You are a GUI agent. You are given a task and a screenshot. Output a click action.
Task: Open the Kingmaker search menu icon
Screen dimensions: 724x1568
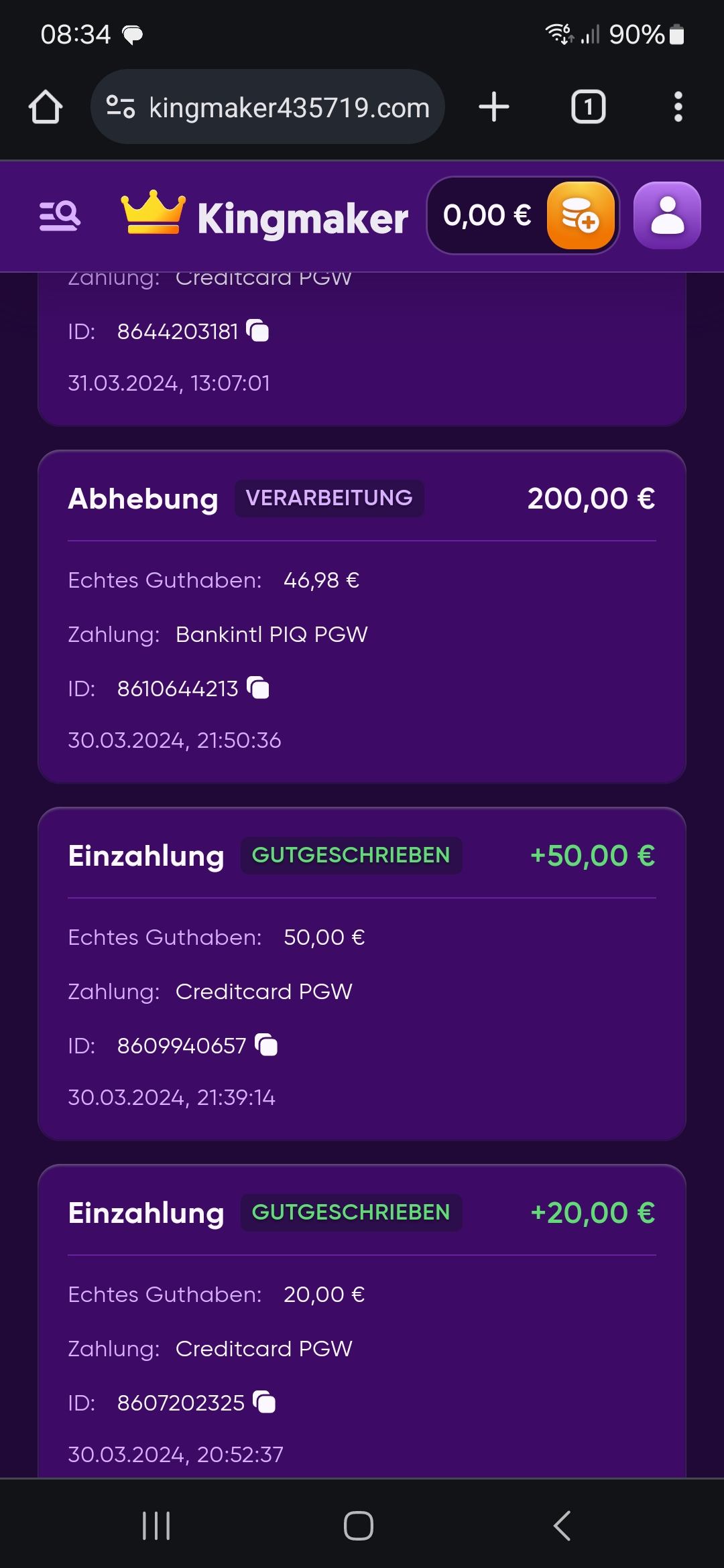click(60, 216)
